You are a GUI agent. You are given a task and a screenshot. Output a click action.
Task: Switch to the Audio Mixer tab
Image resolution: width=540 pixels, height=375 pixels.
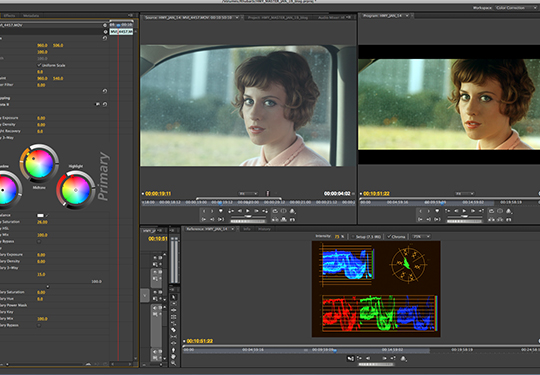click(331, 18)
